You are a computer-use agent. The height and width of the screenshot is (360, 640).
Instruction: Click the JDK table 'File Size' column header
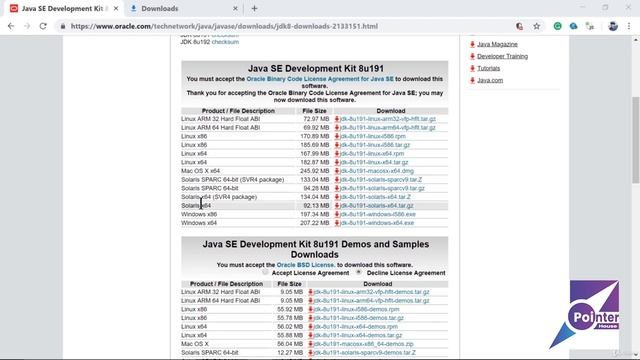(314, 111)
